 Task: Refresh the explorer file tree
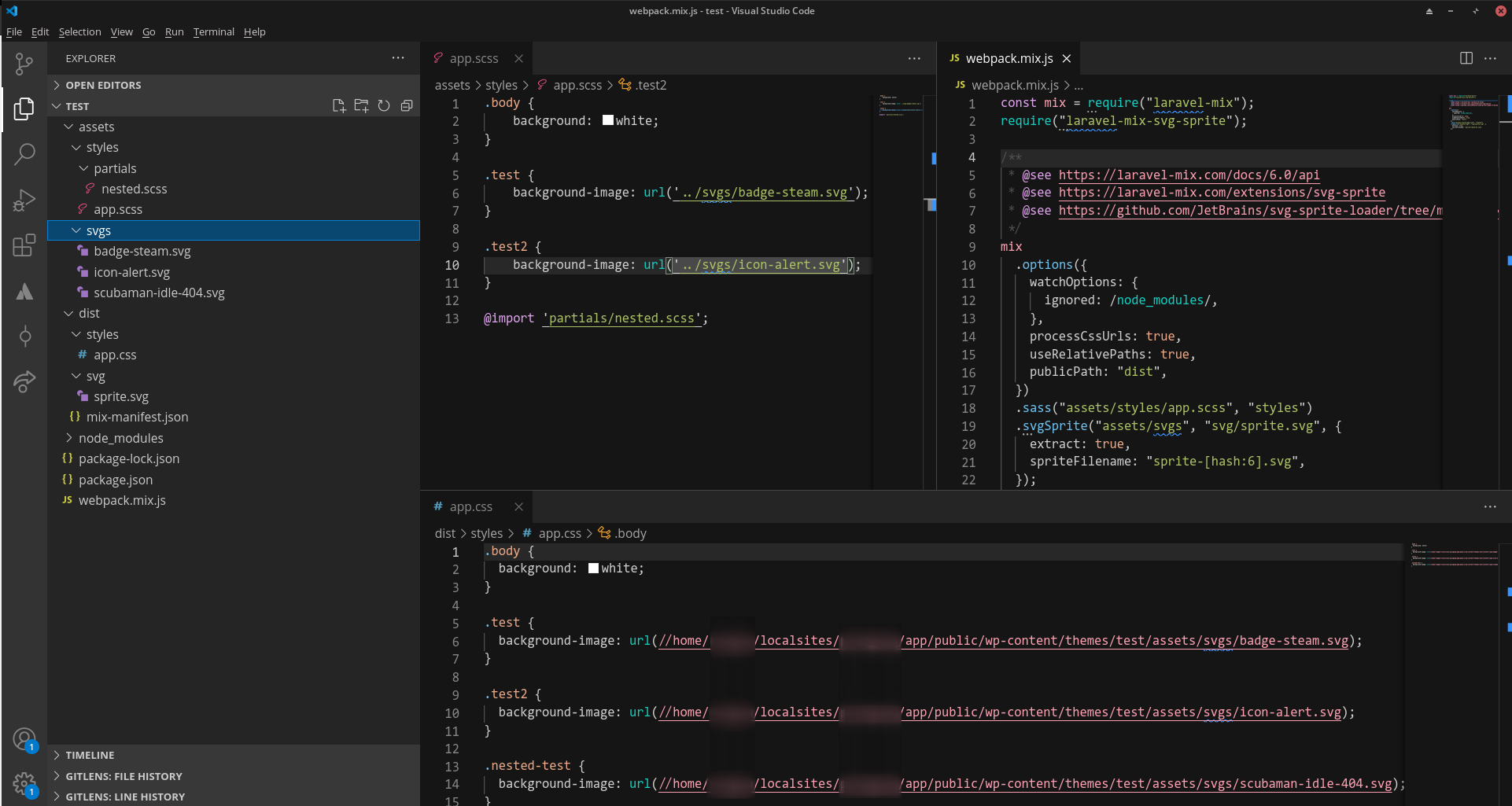click(x=384, y=106)
